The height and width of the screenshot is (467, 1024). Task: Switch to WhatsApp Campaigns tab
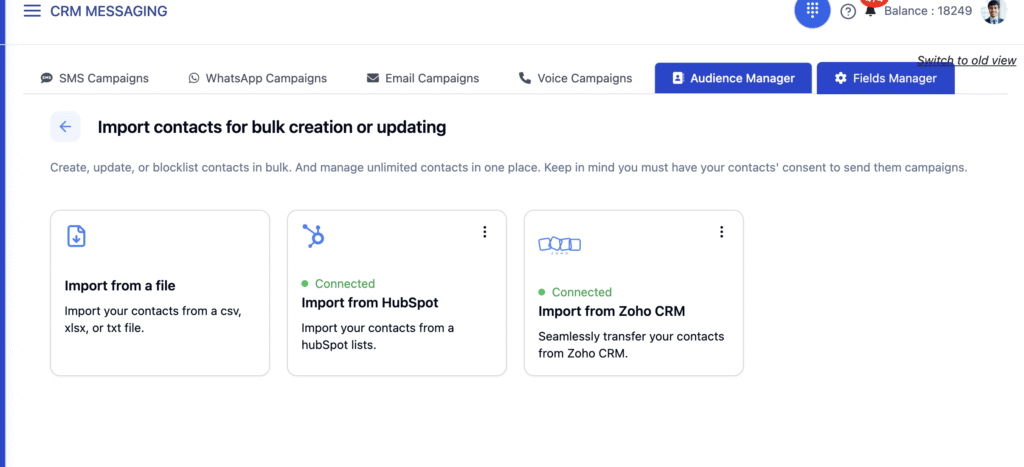click(x=257, y=78)
